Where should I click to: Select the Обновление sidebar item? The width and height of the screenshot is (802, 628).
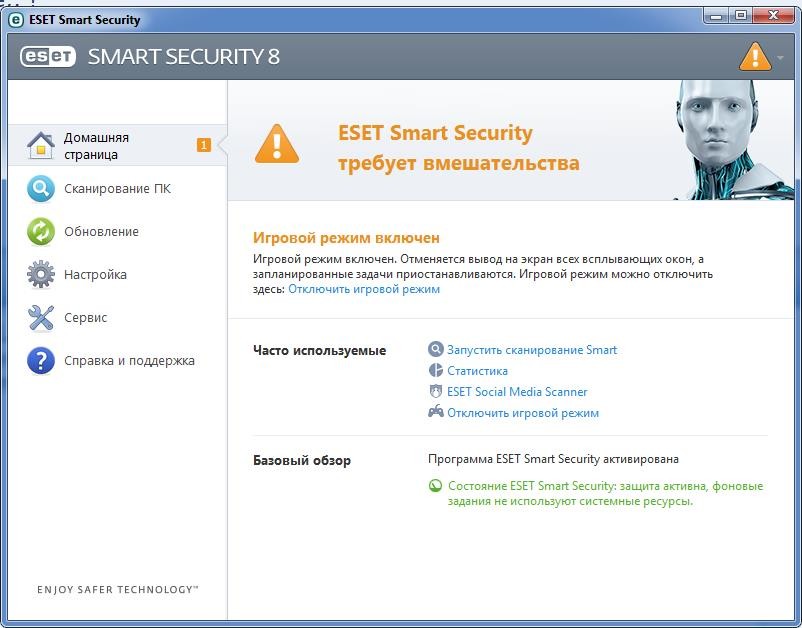pos(101,232)
